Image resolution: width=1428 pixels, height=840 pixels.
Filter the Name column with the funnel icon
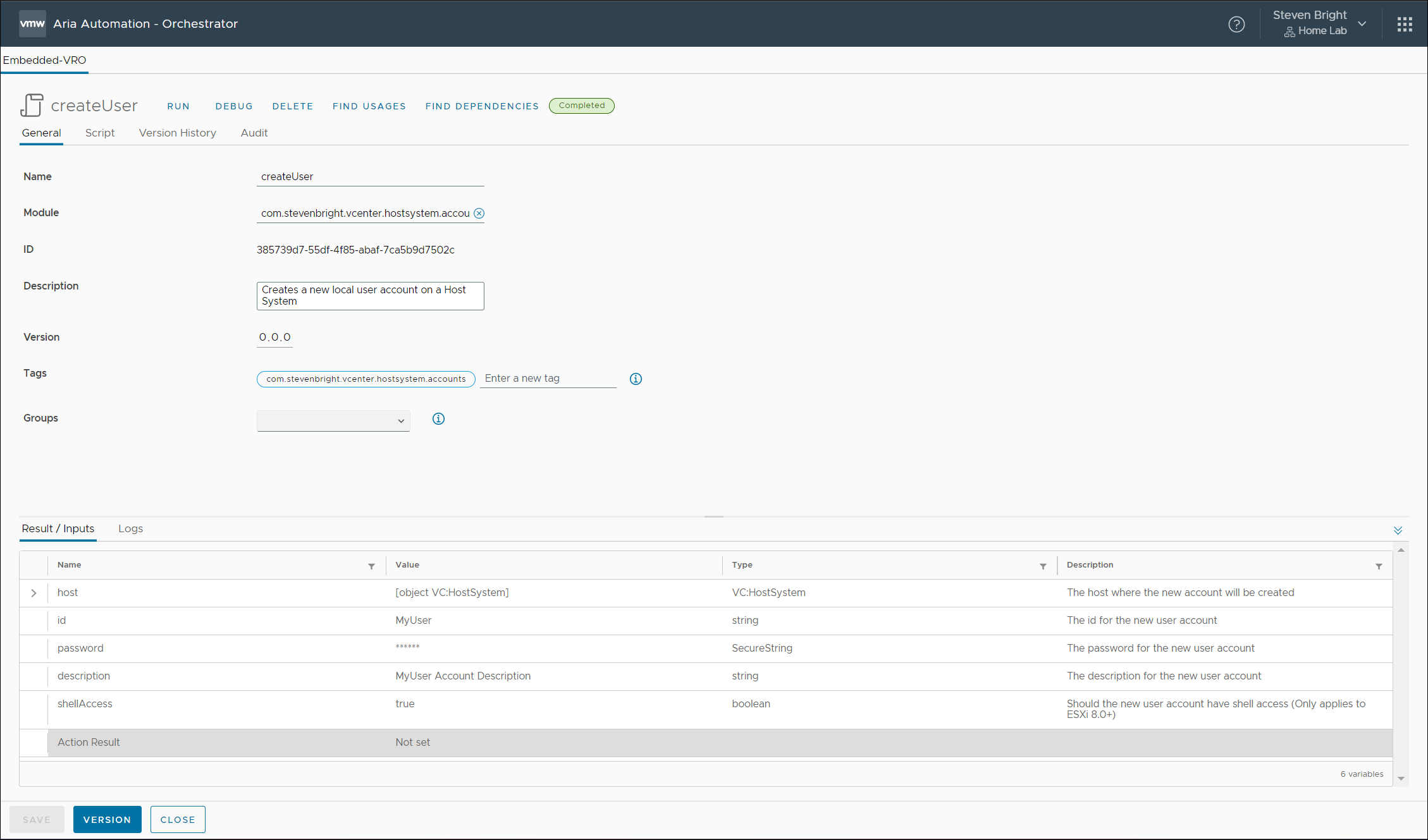pos(371,566)
